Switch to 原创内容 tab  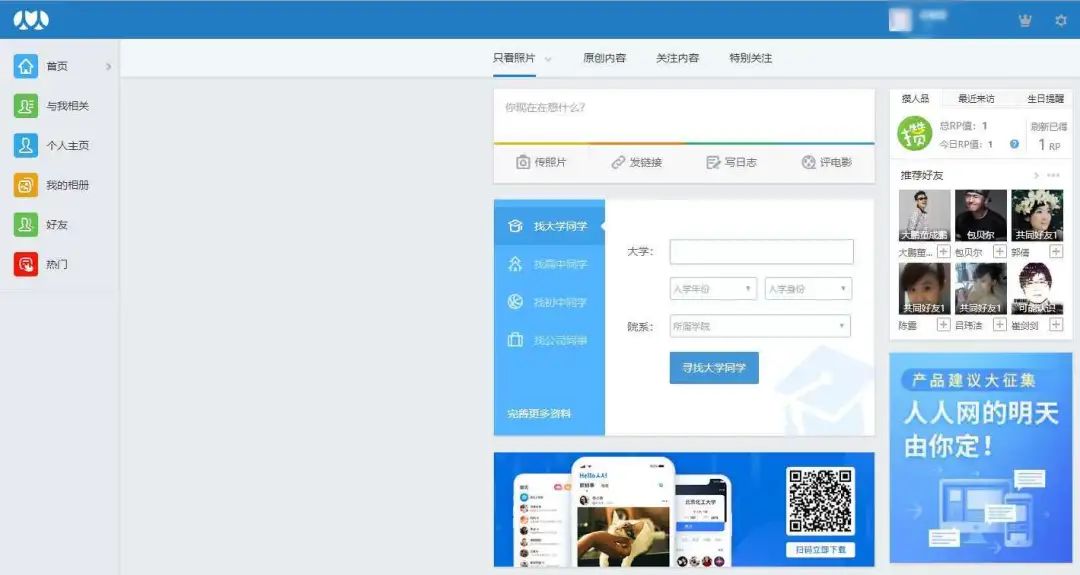click(x=605, y=59)
